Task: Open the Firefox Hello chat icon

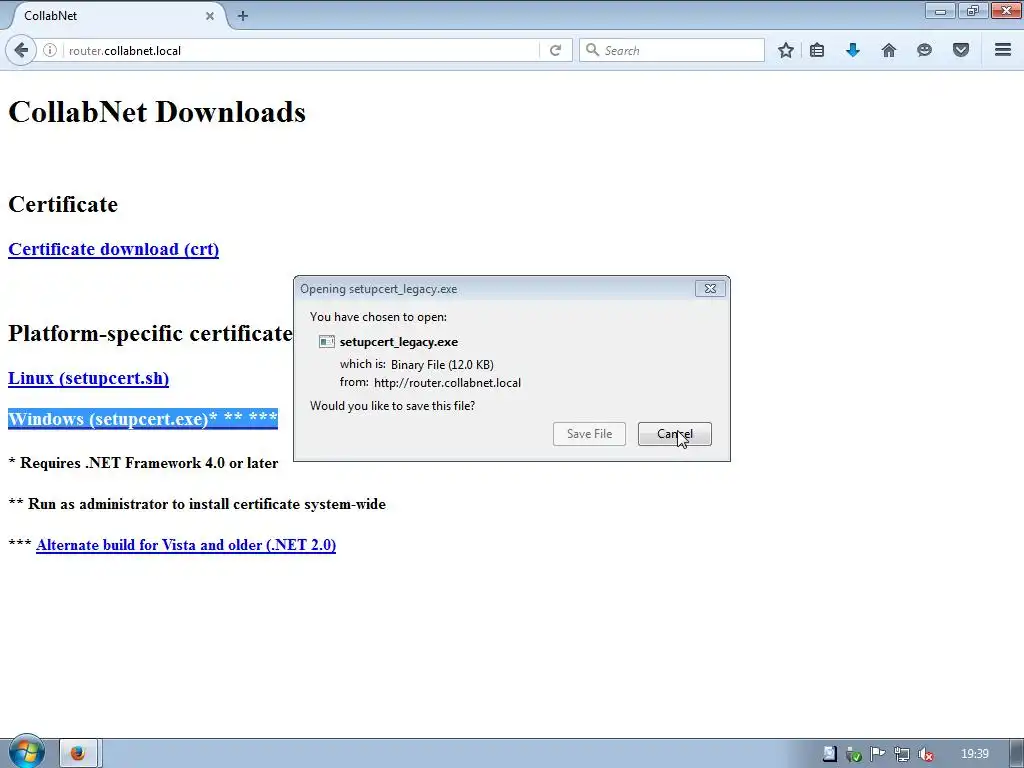Action: click(924, 50)
